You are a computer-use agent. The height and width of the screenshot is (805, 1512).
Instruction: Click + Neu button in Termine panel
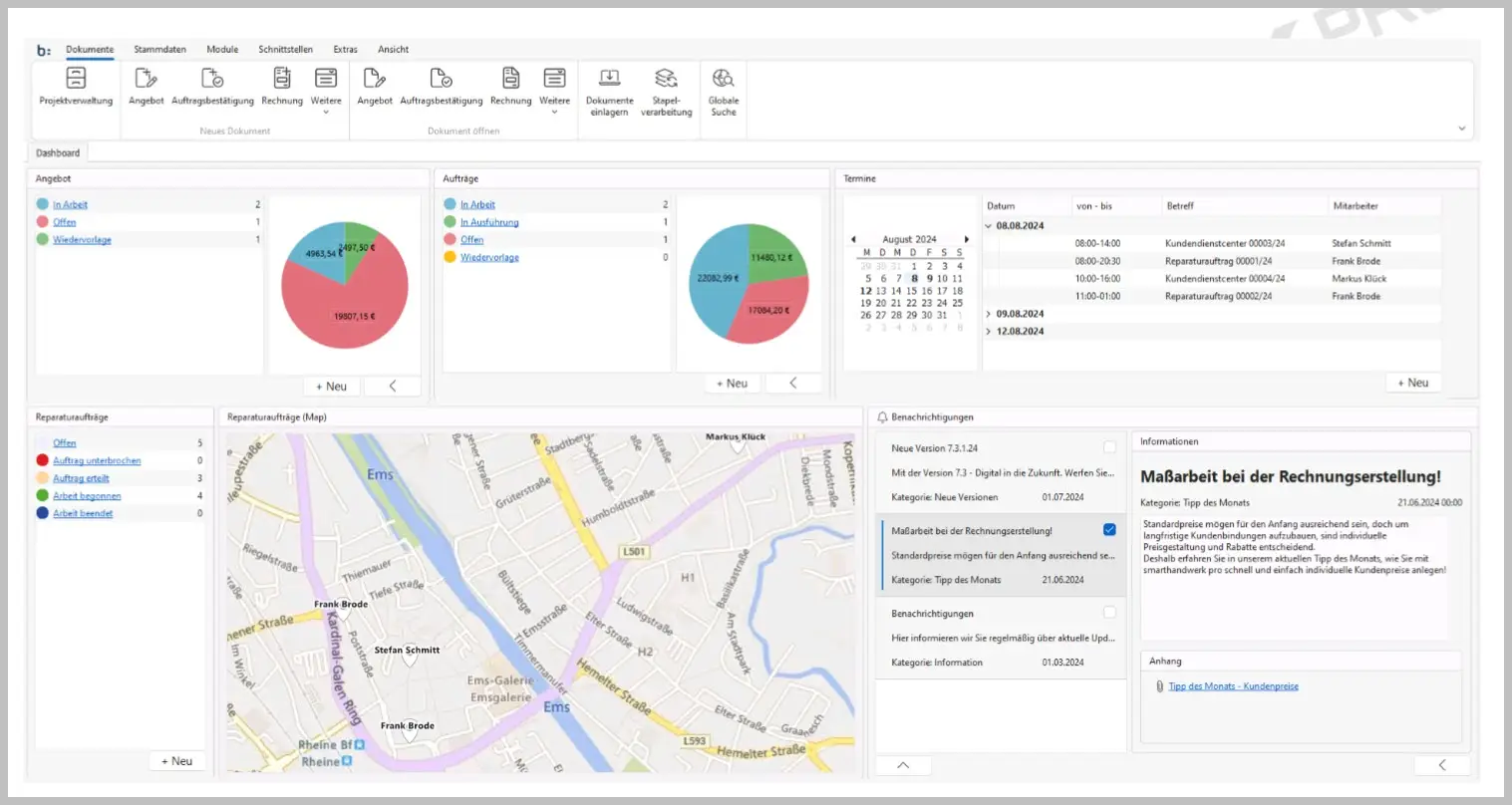[1412, 383]
